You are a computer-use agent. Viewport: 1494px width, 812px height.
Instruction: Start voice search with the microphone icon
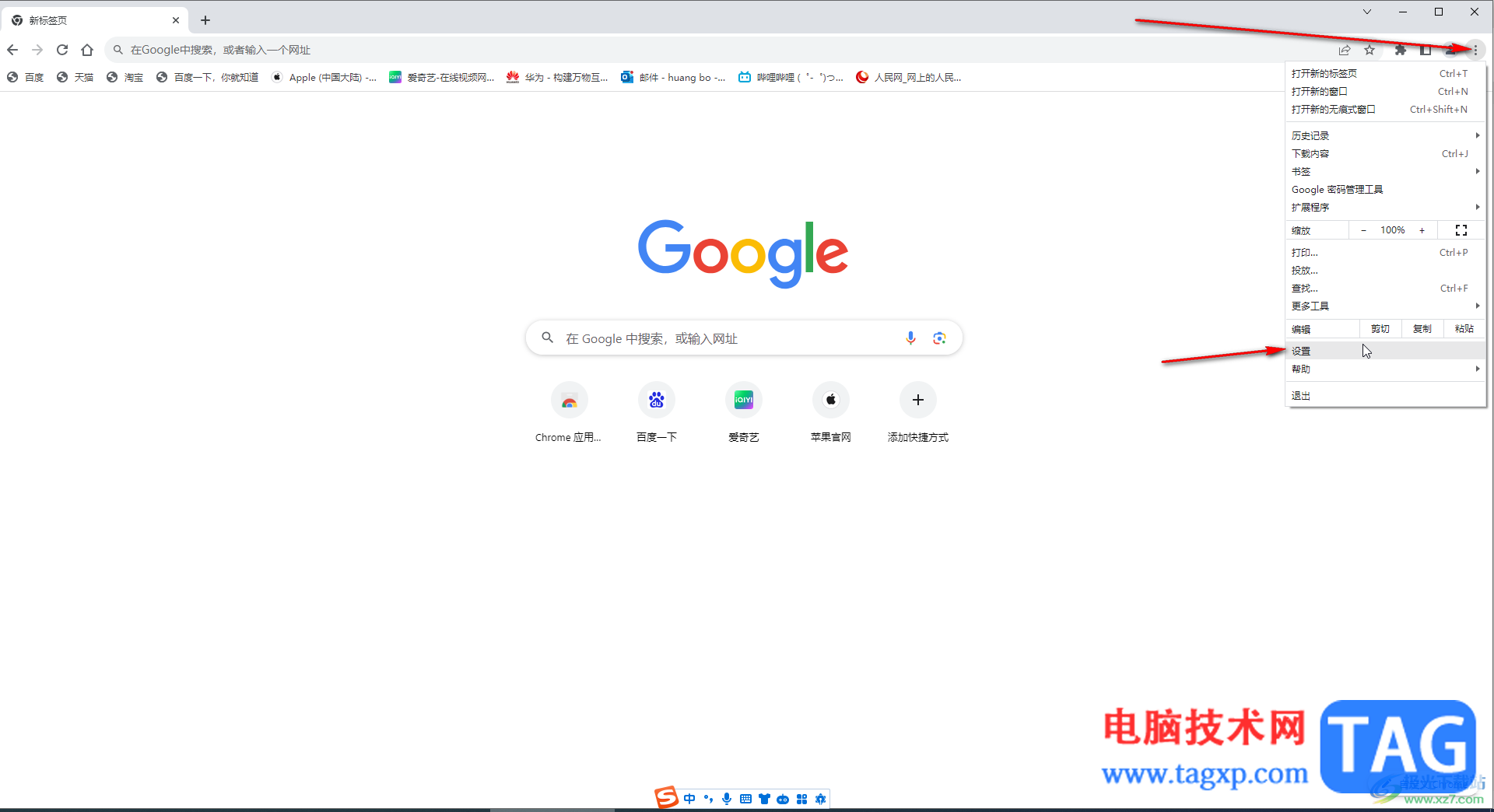point(910,338)
